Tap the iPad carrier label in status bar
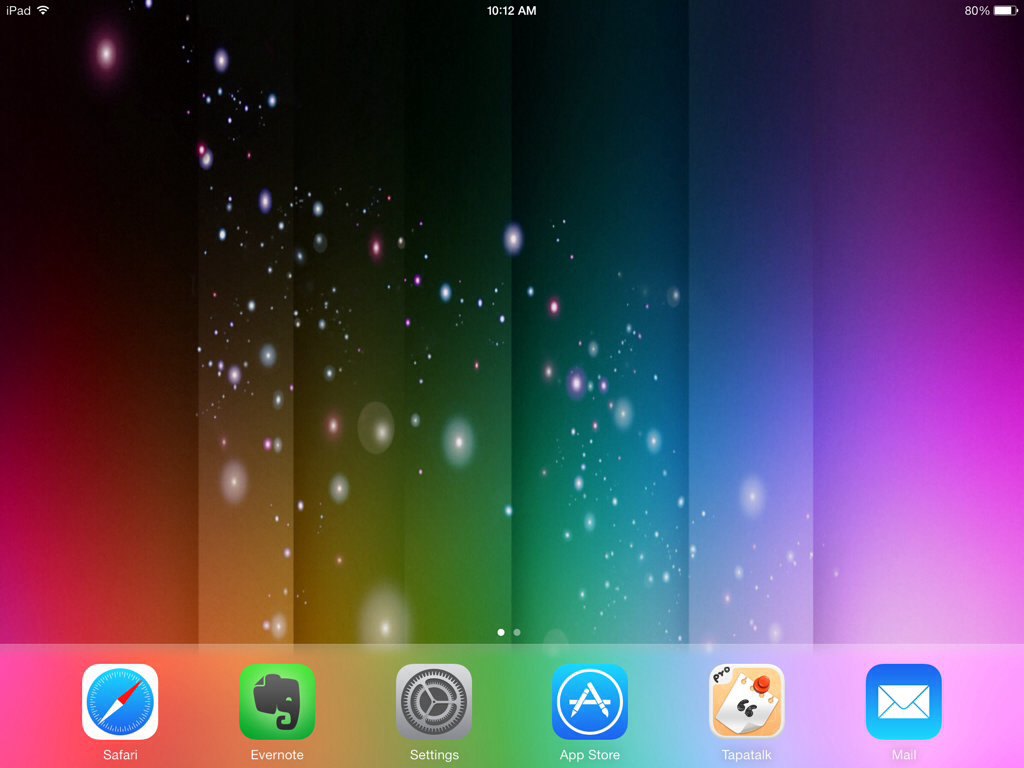Image resolution: width=1024 pixels, height=768 pixels. (18, 10)
